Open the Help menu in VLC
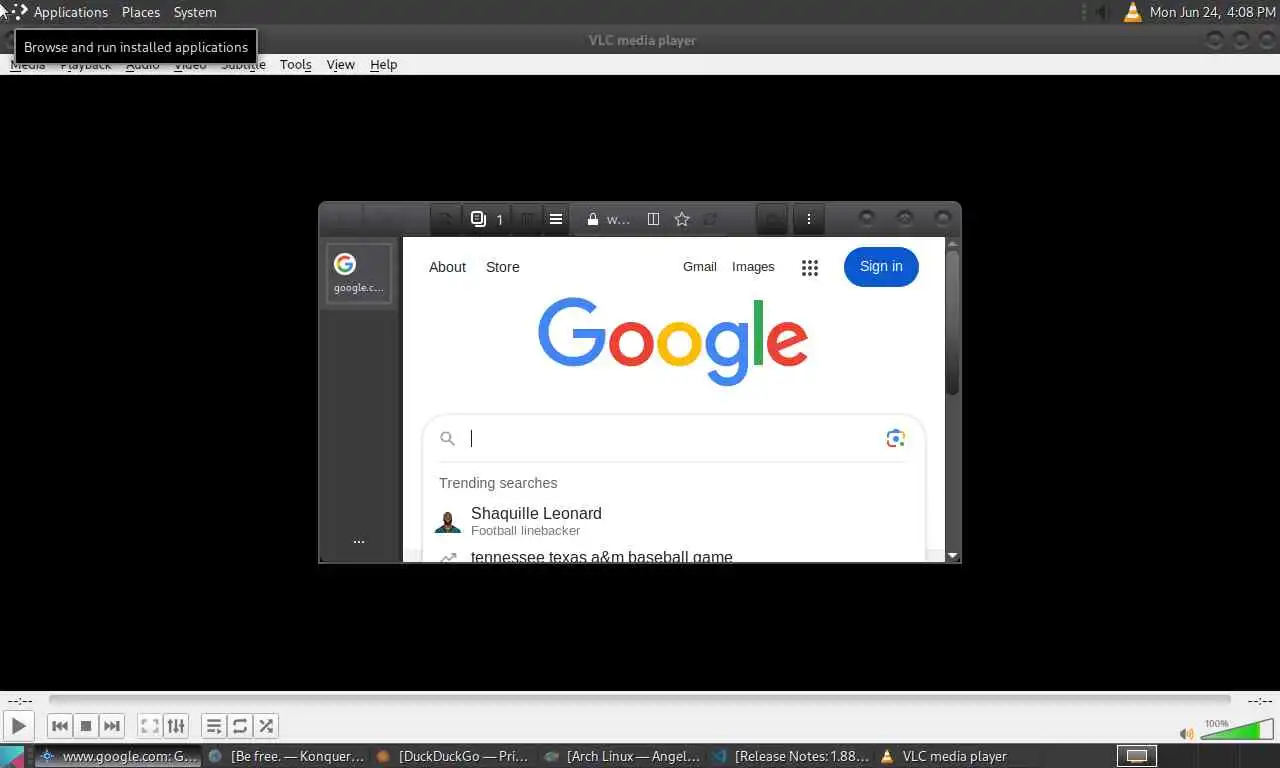 384,64
